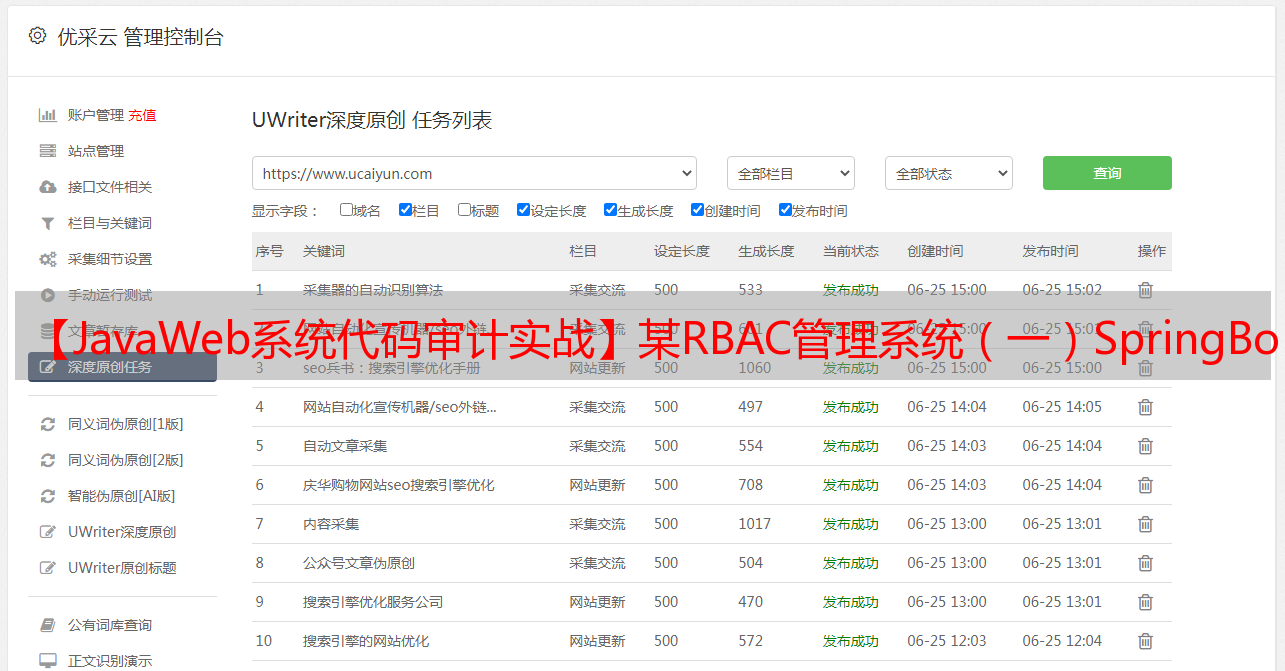Select 智能伪原创[AI版] menu item
This screenshot has width=1285, height=671.
pyautogui.click(x=121, y=496)
